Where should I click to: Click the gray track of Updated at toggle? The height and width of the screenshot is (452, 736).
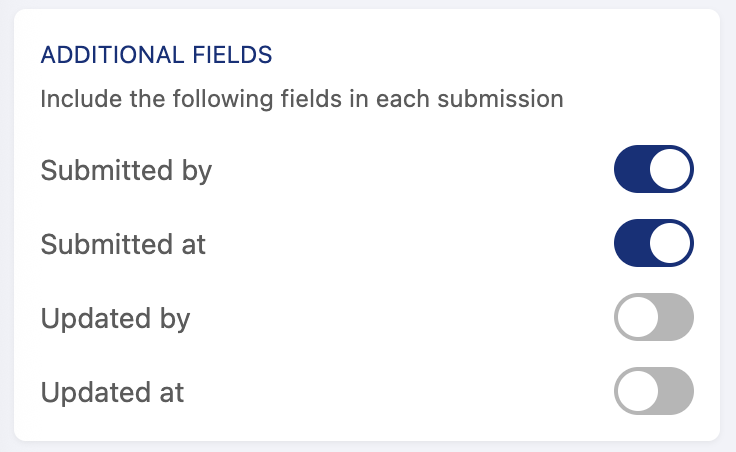point(675,392)
